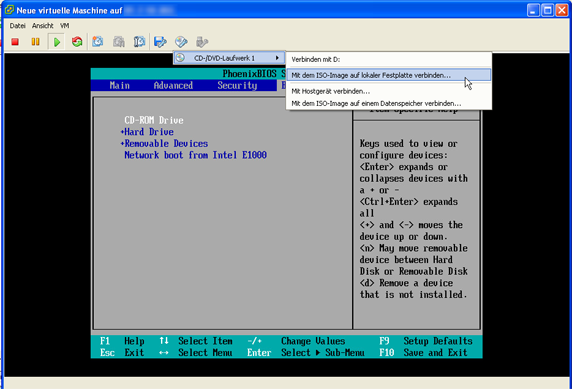
Task: Click the USB device connect icon
Action: pos(202,42)
